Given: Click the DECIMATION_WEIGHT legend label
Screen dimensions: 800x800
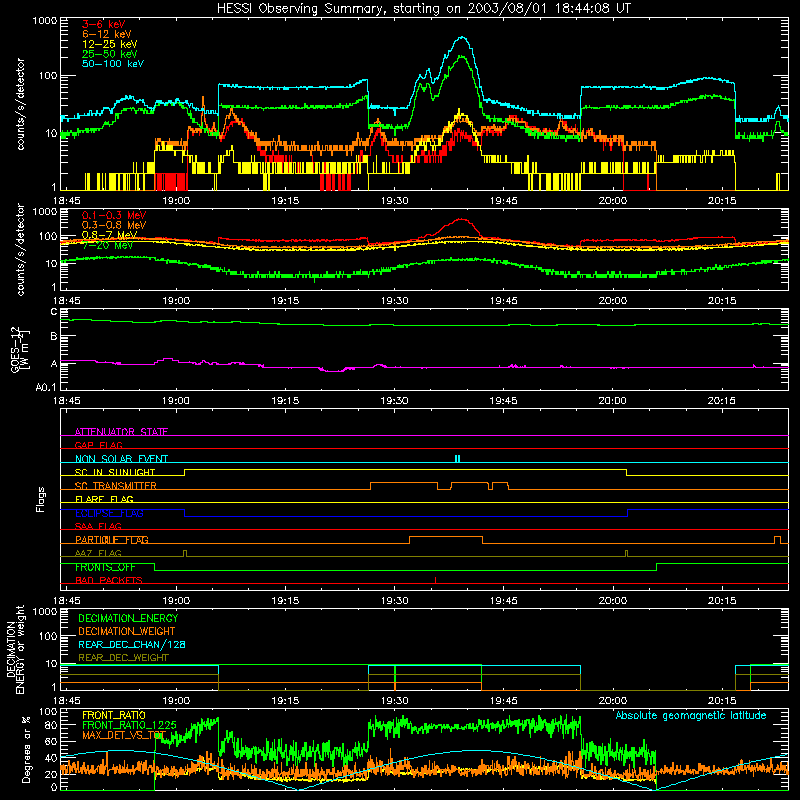Looking at the screenshot, I should (127, 631).
